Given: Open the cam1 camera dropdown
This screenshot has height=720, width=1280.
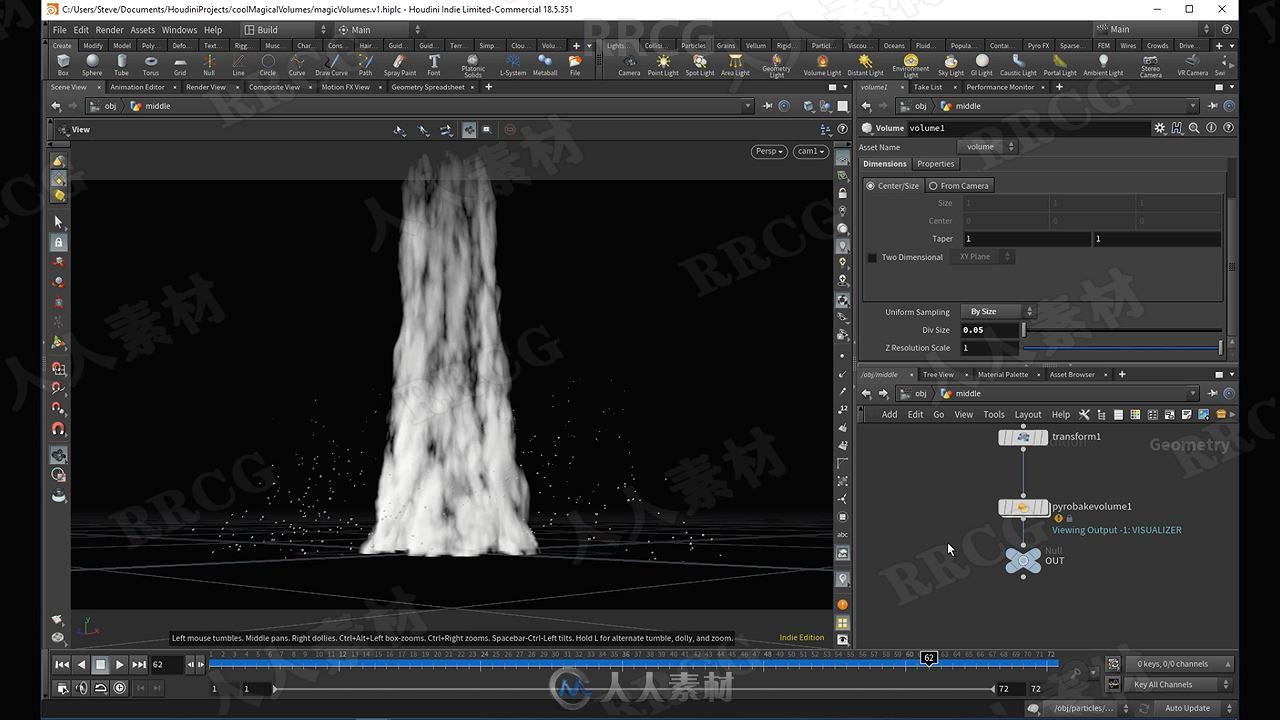Looking at the screenshot, I should pos(810,151).
